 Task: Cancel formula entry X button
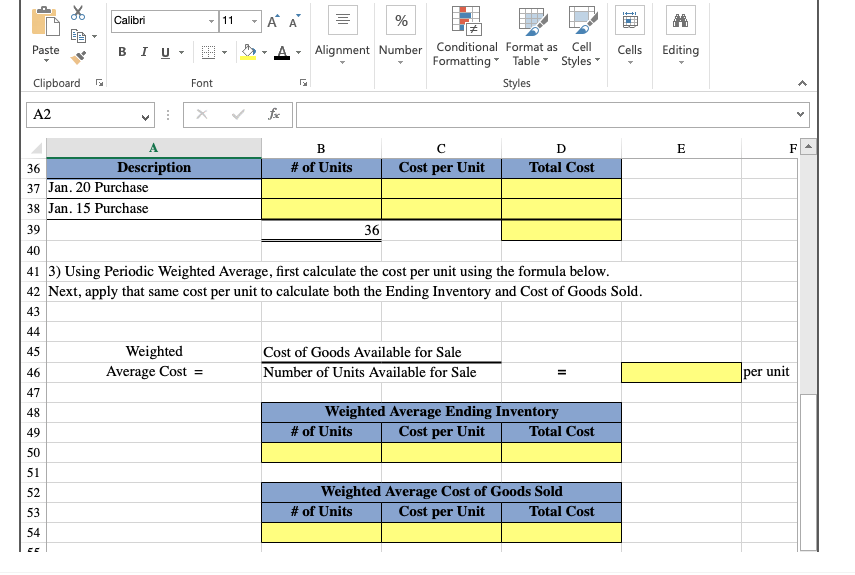(202, 114)
